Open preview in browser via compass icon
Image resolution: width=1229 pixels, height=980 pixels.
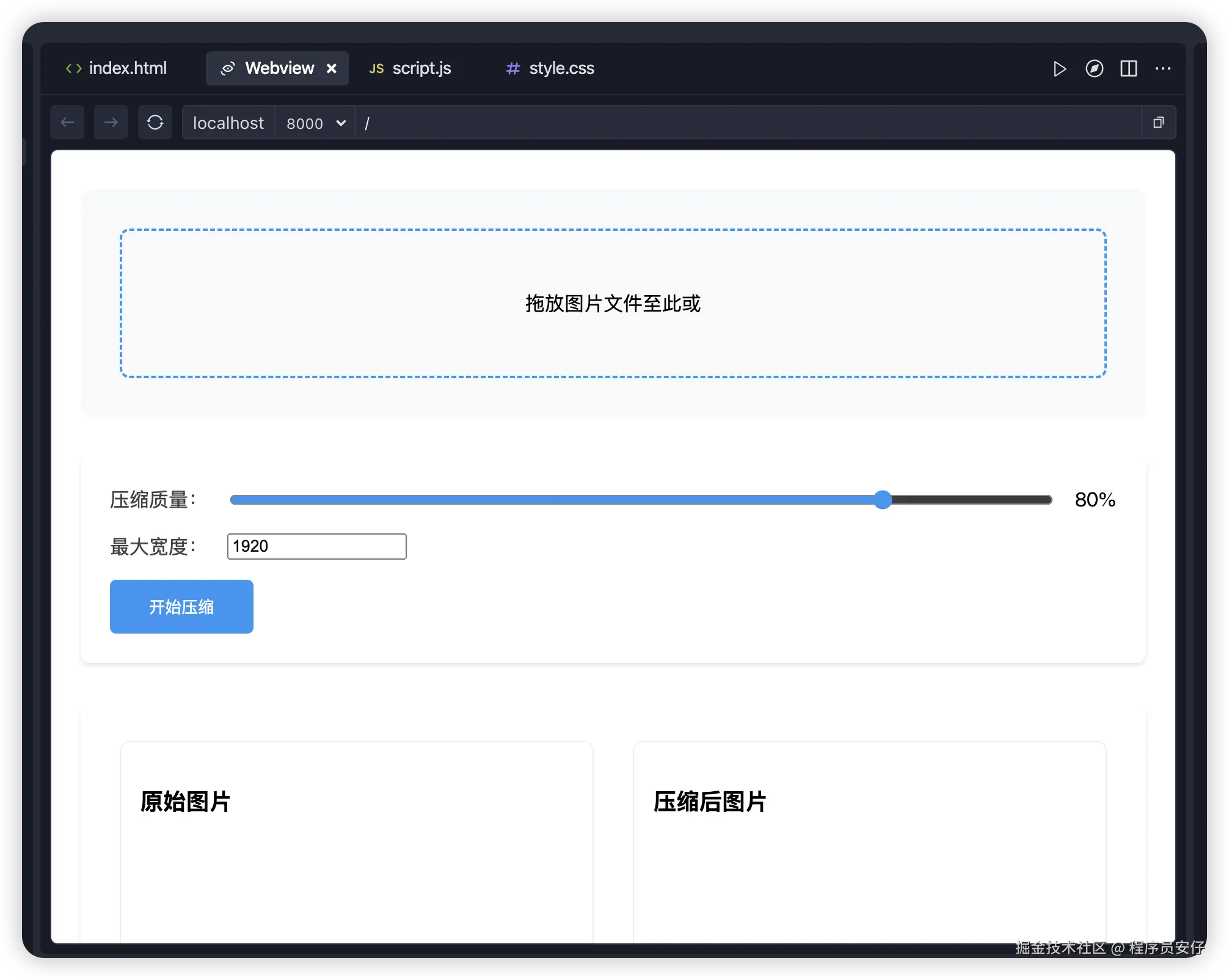(x=1095, y=68)
